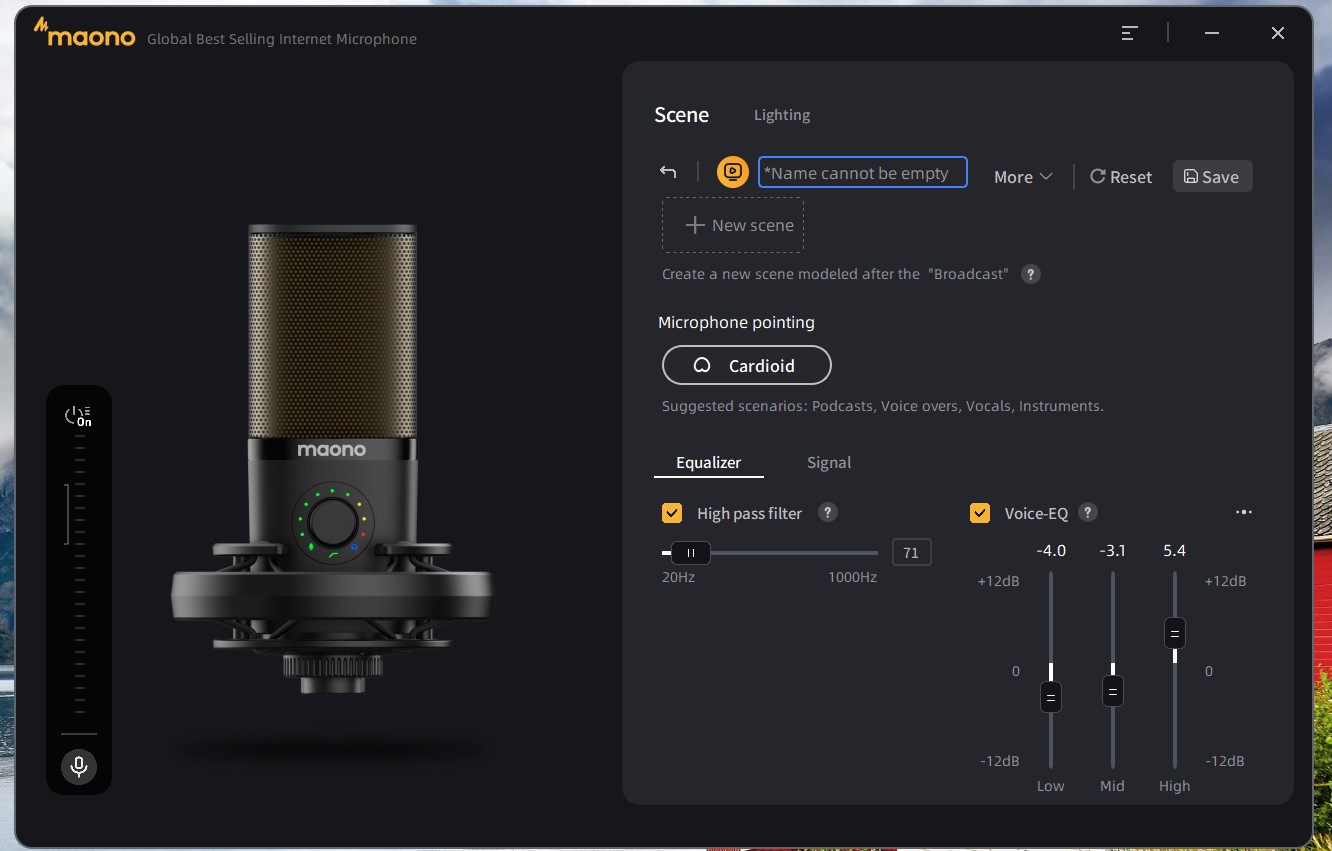Image resolution: width=1332 pixels, height=851 pixels.
Task: Click the back arrow icon beside scene name
Action: [x=668, y=172]
